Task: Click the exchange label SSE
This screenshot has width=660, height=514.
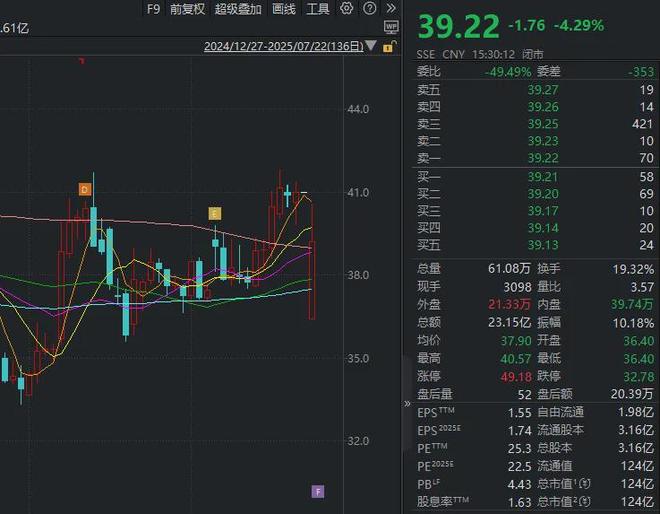Action: pyautogui.click(x=426, y=54)
